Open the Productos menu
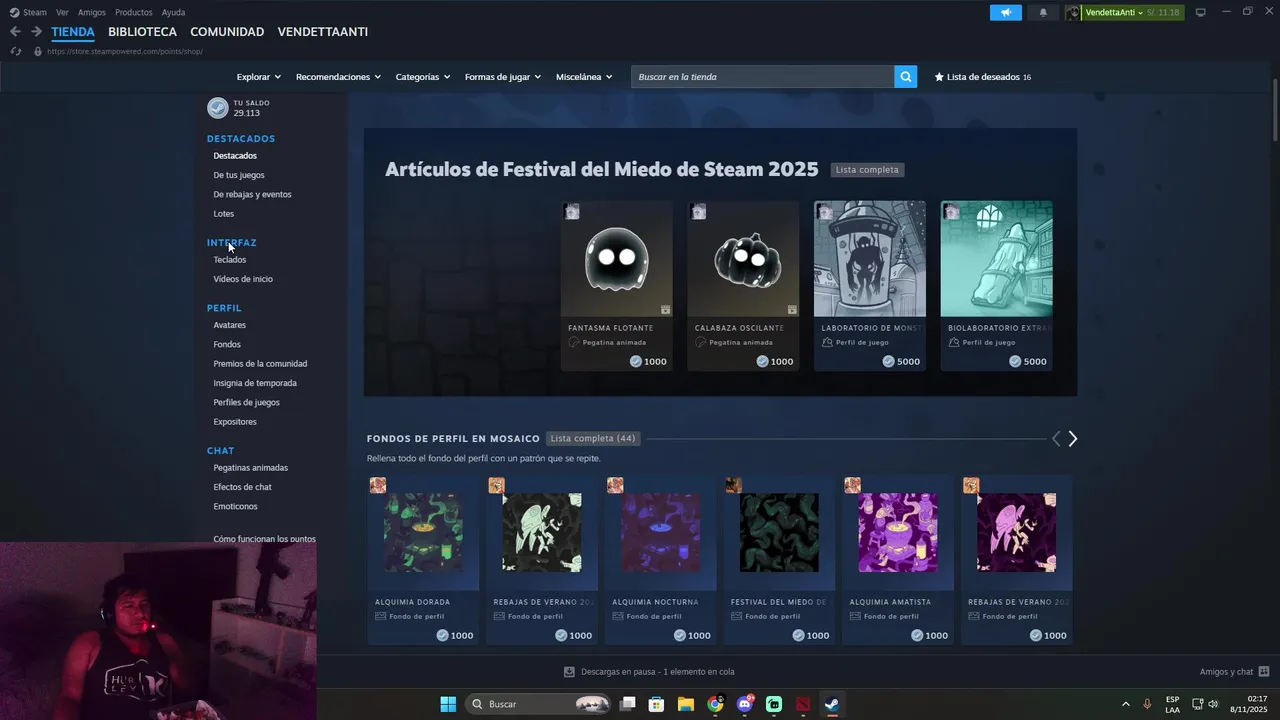Screen dimensions: 1280x720 pyautogui.click(x=134, y=12)
